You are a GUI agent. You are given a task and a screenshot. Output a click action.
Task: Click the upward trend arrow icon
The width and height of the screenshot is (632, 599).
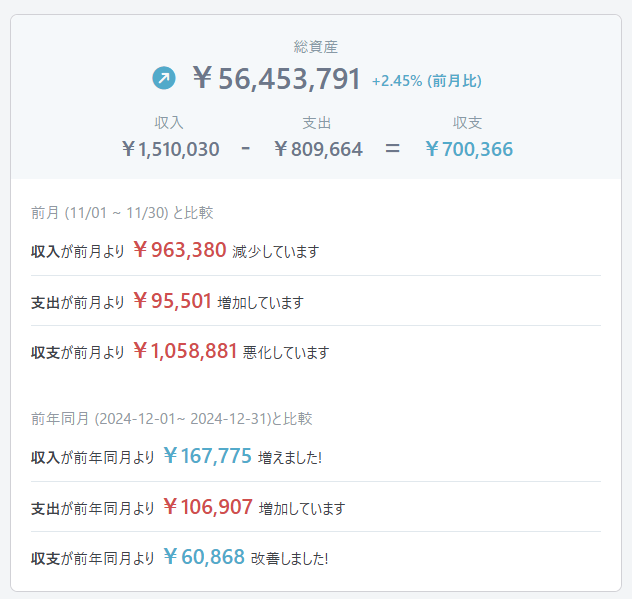tap(163, 78)
